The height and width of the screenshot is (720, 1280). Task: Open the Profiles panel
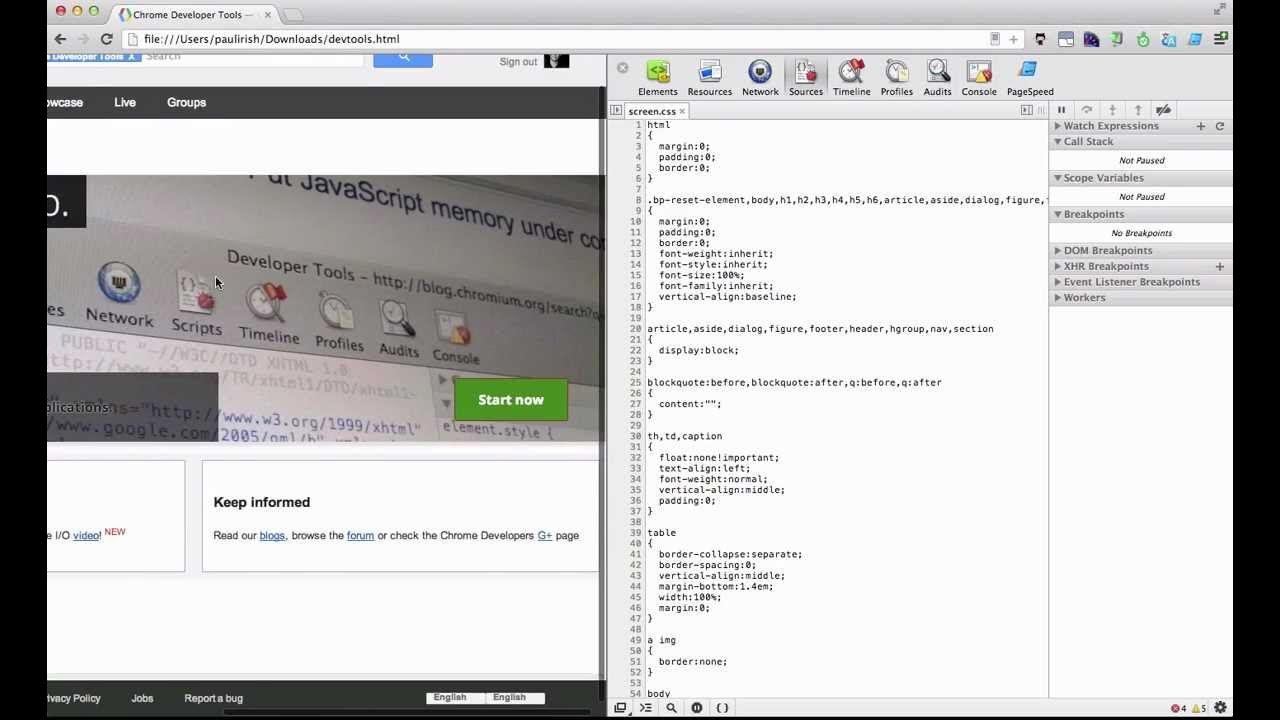tap(897, 78)
